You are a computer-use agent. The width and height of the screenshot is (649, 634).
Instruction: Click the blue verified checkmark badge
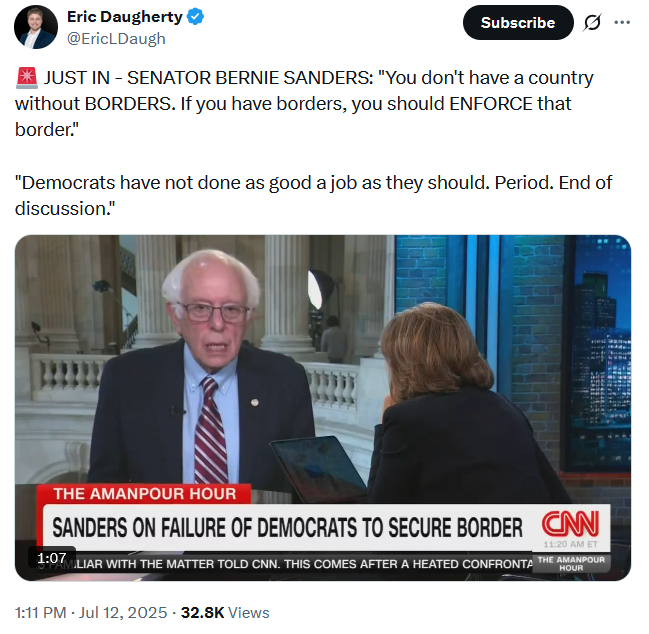pyautogui.click(x=195, y=17)
